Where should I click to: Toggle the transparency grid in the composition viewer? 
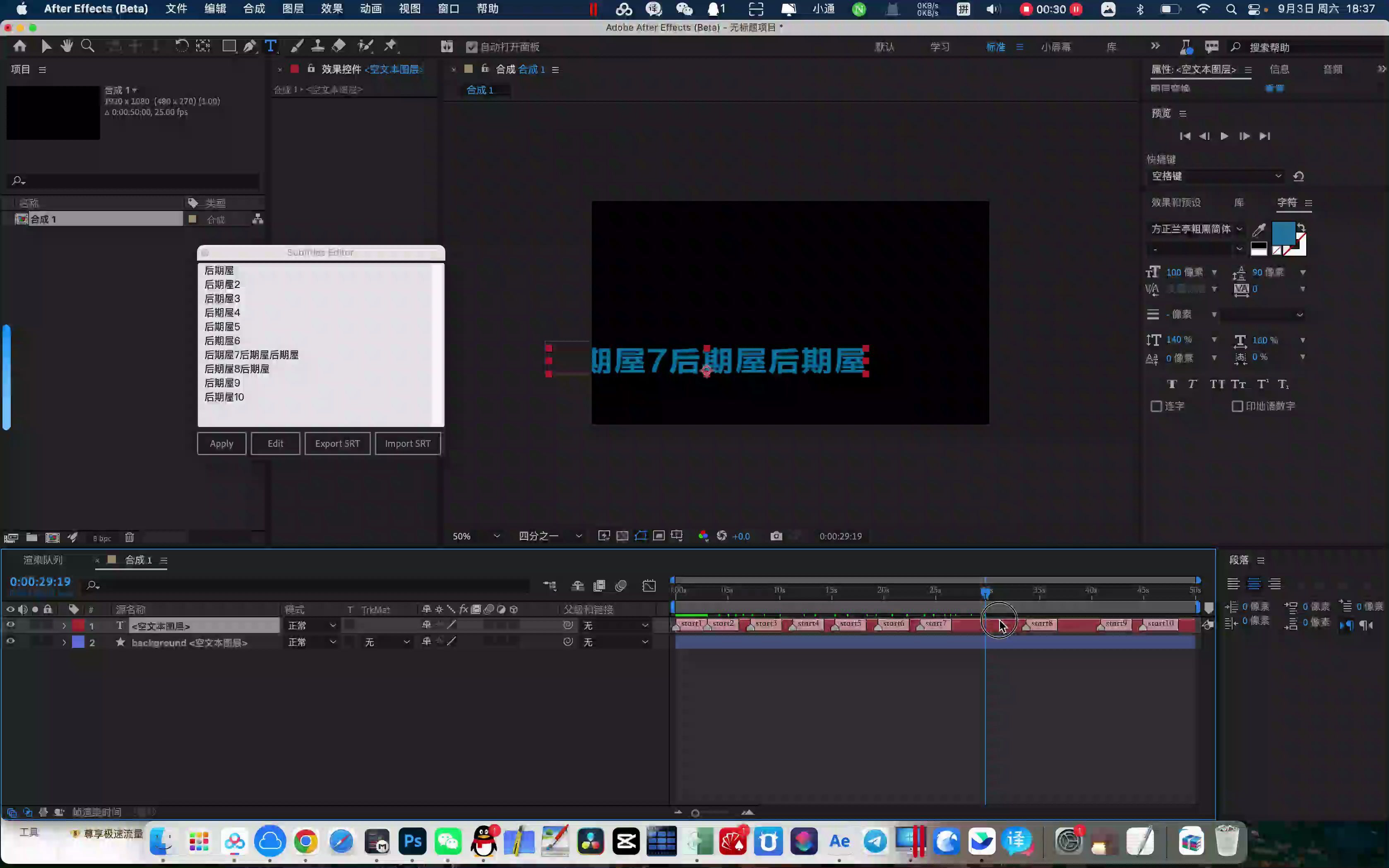click(622, 536)
